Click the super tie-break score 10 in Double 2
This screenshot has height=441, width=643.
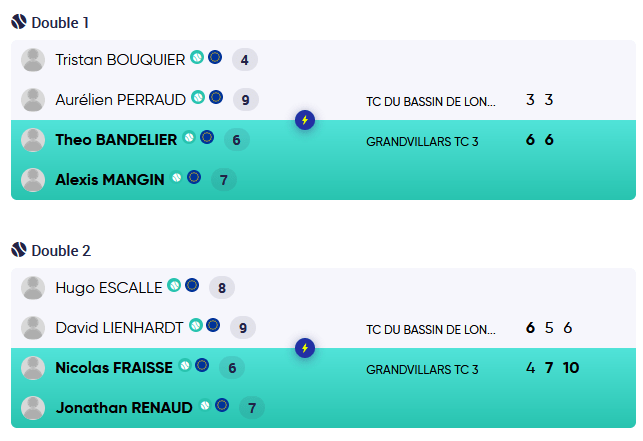pos(571,368)
